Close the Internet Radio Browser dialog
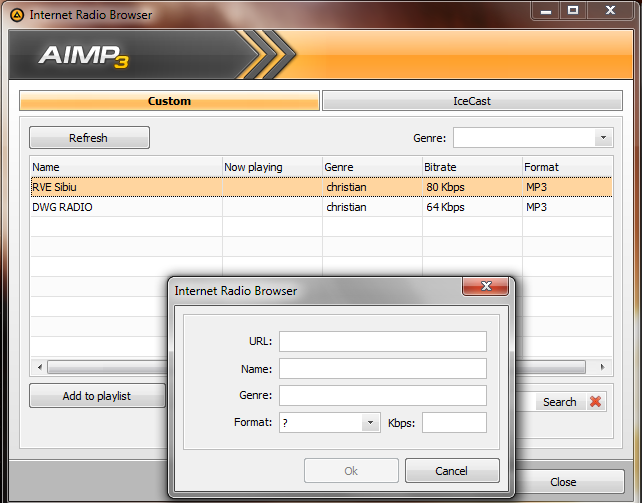This screenshot has height=503, width=642. tap(486, 286)
